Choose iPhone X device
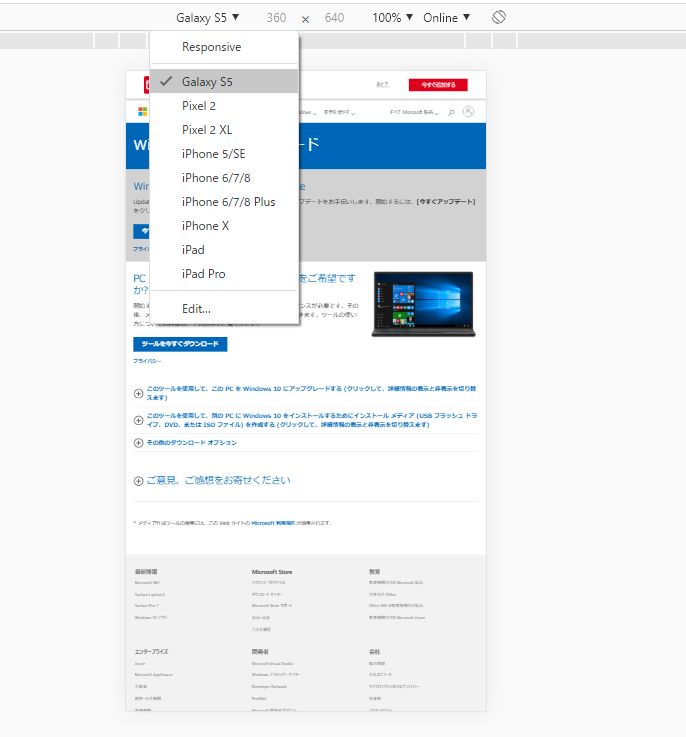Image resolution: width=686 pixels, height=737 pixels. (x=224, y=226)
